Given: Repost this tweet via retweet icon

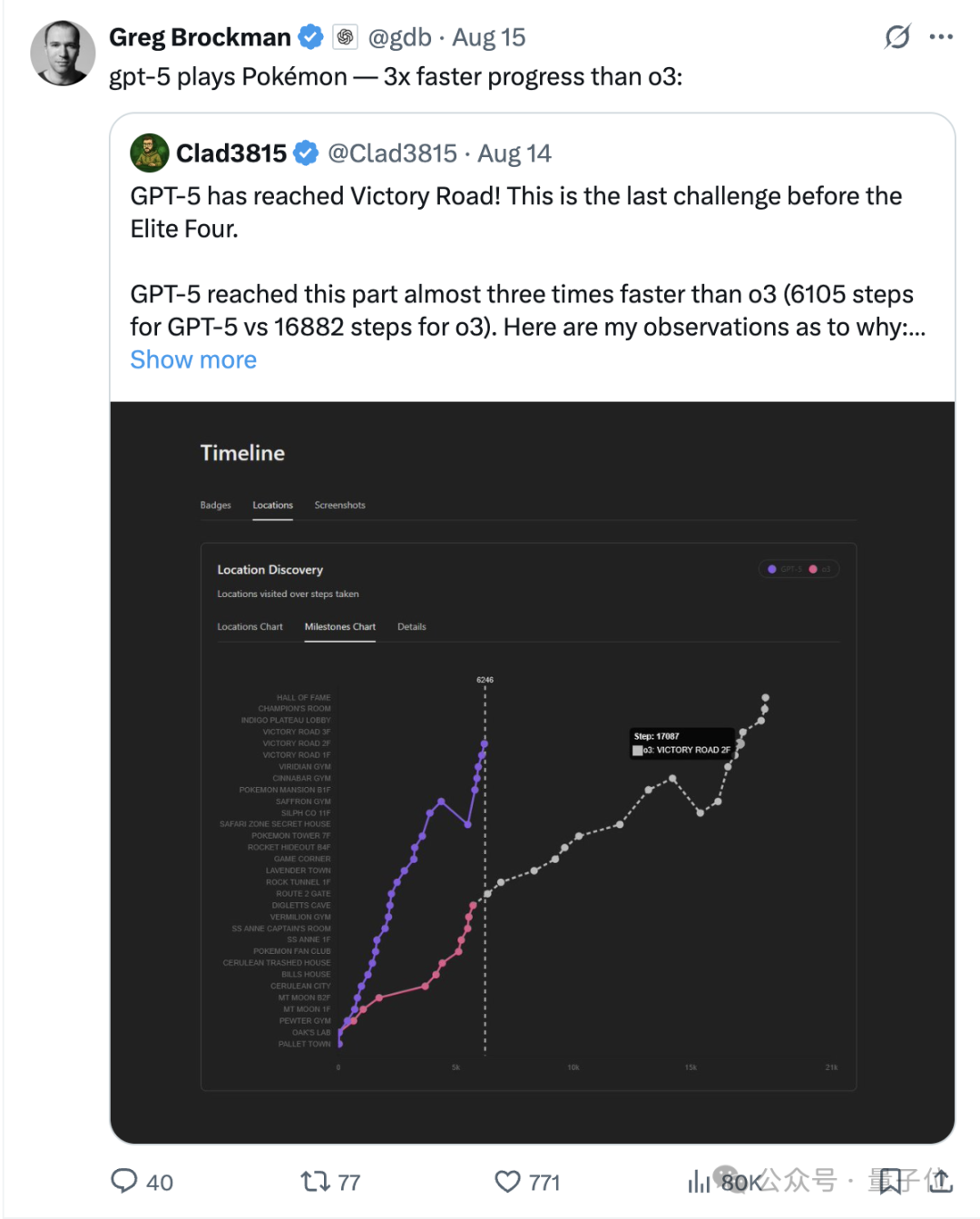Looking at the screenshot, I should pyautogui.click(x=316, y=1181).
